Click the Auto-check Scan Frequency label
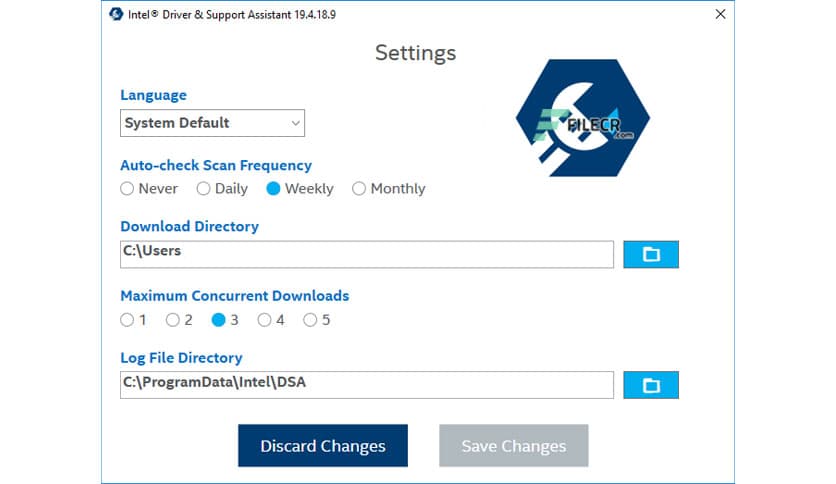Image resolution: width=836 pixels, height=484 pixels. pyautogui.click(x=216, y=165)
